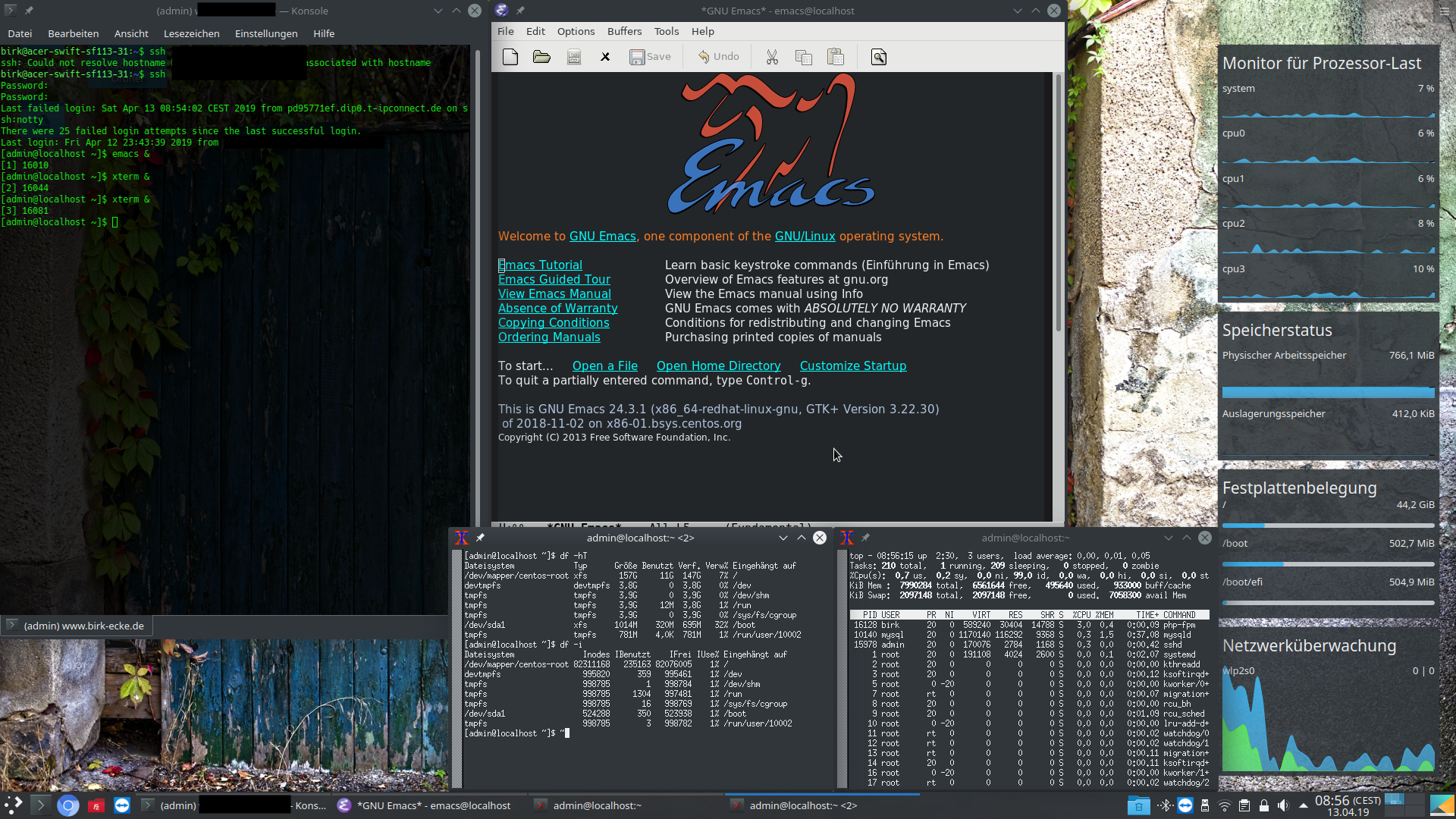
Task: Click the Open directory (dired) icon in Emacs
Action: pos(574,57)
